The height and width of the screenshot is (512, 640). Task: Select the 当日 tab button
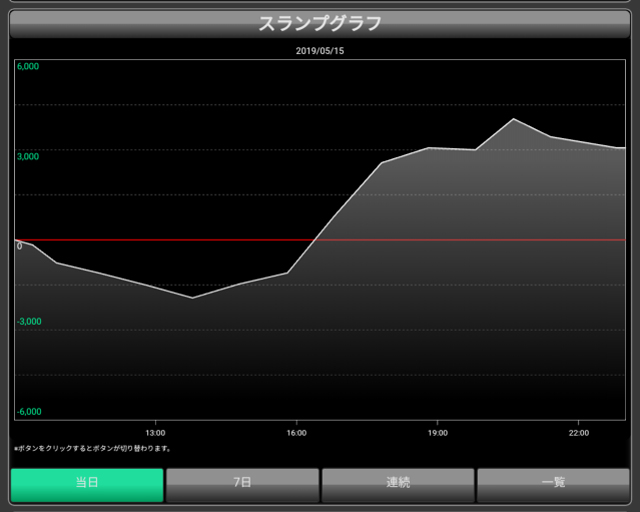coord(87,484)
